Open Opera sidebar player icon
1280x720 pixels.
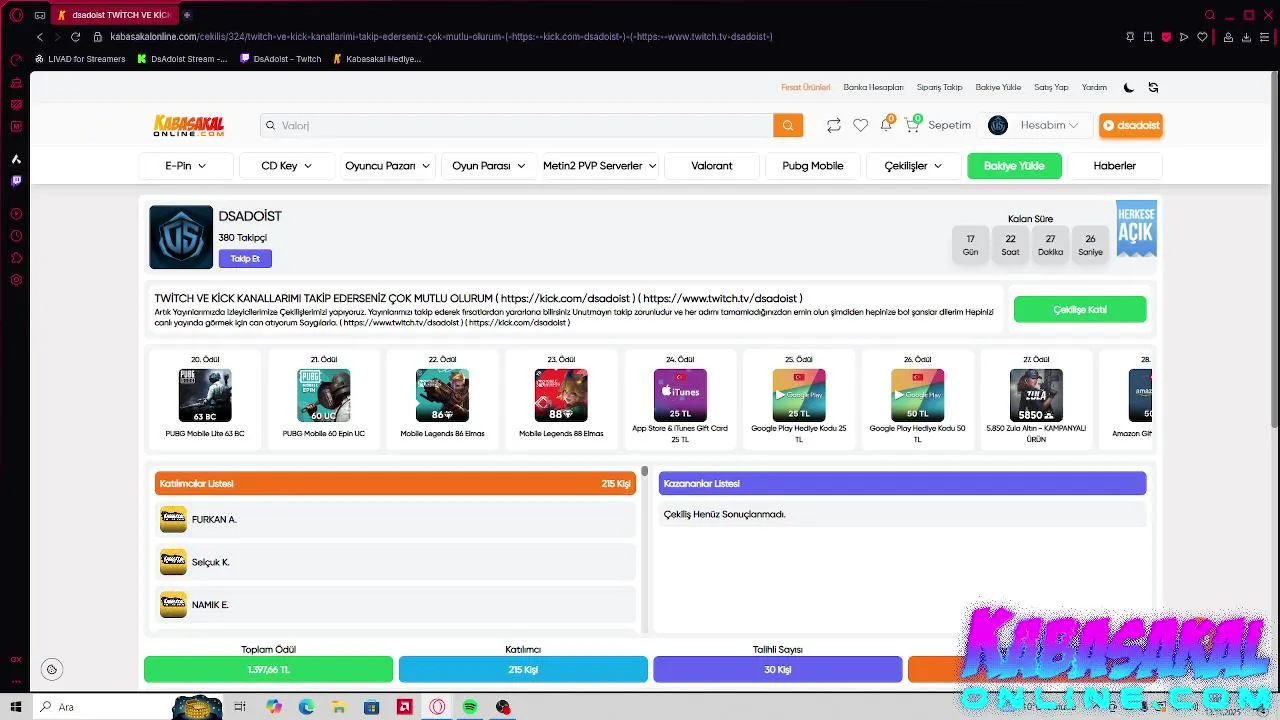pos(16,214)
